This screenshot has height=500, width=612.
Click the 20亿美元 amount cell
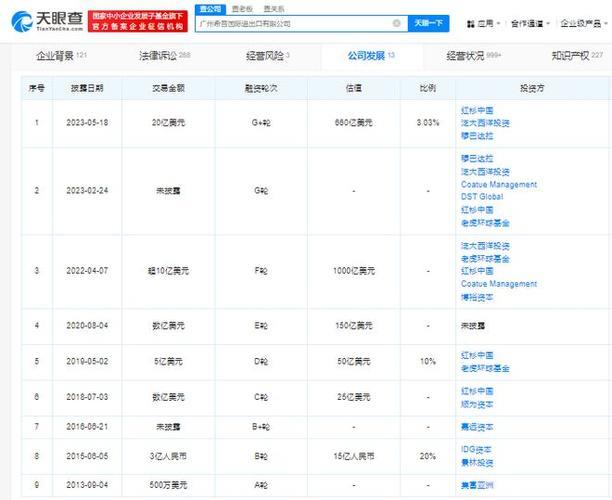tap(168, 123)
